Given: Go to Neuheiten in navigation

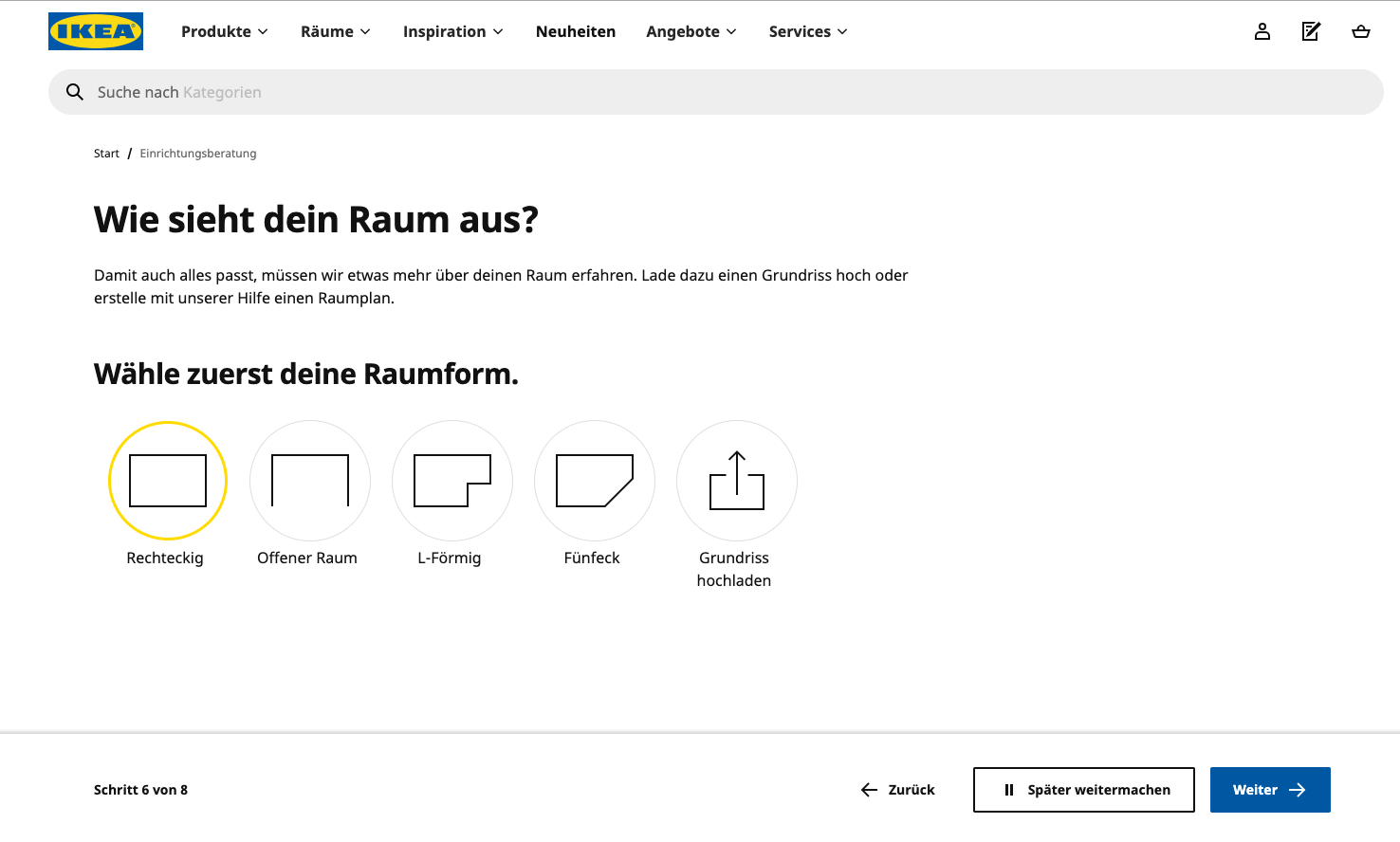Looking at the screenshot, I should (x=576, y=31).
